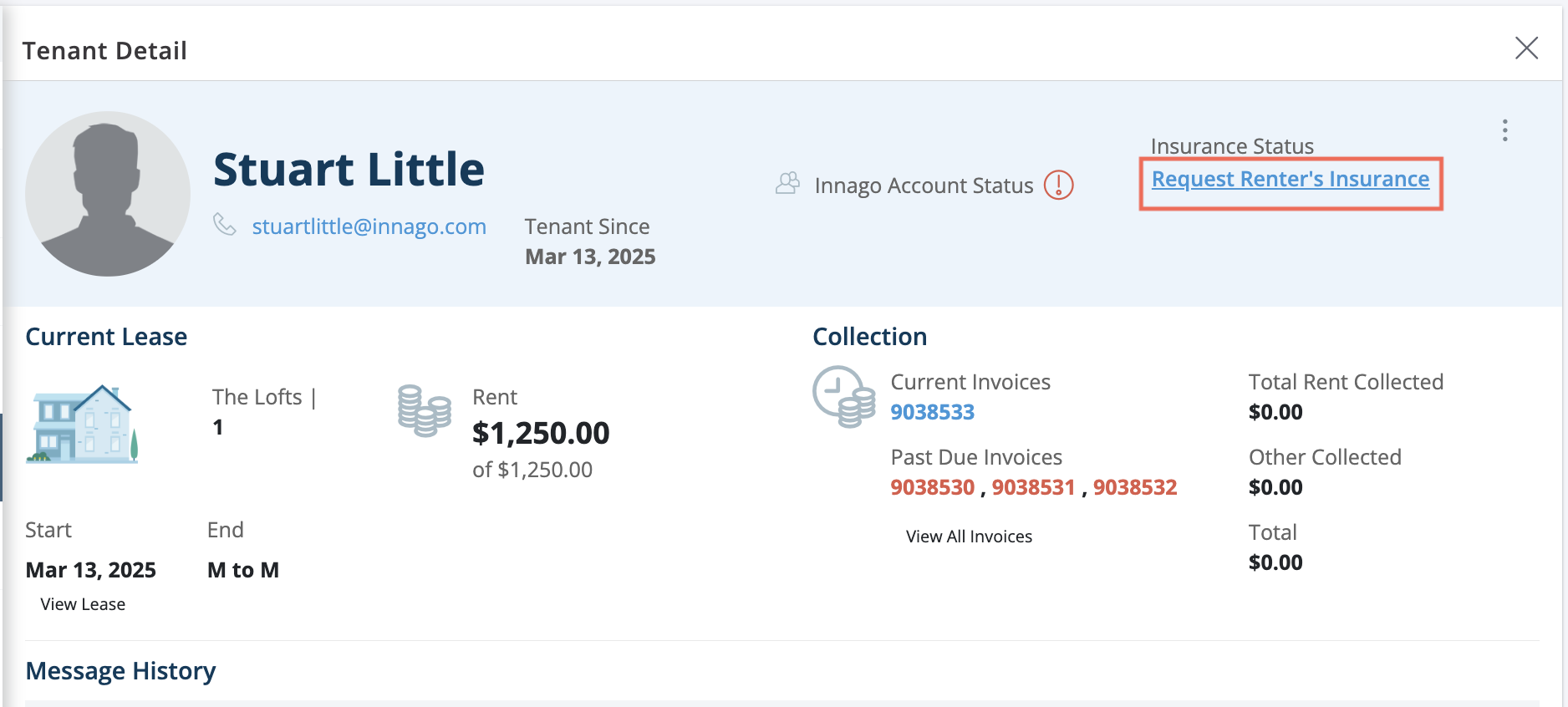Click the house illustration for The Lofts
The width and height of the screenshot is (1568, 707).
82,424
